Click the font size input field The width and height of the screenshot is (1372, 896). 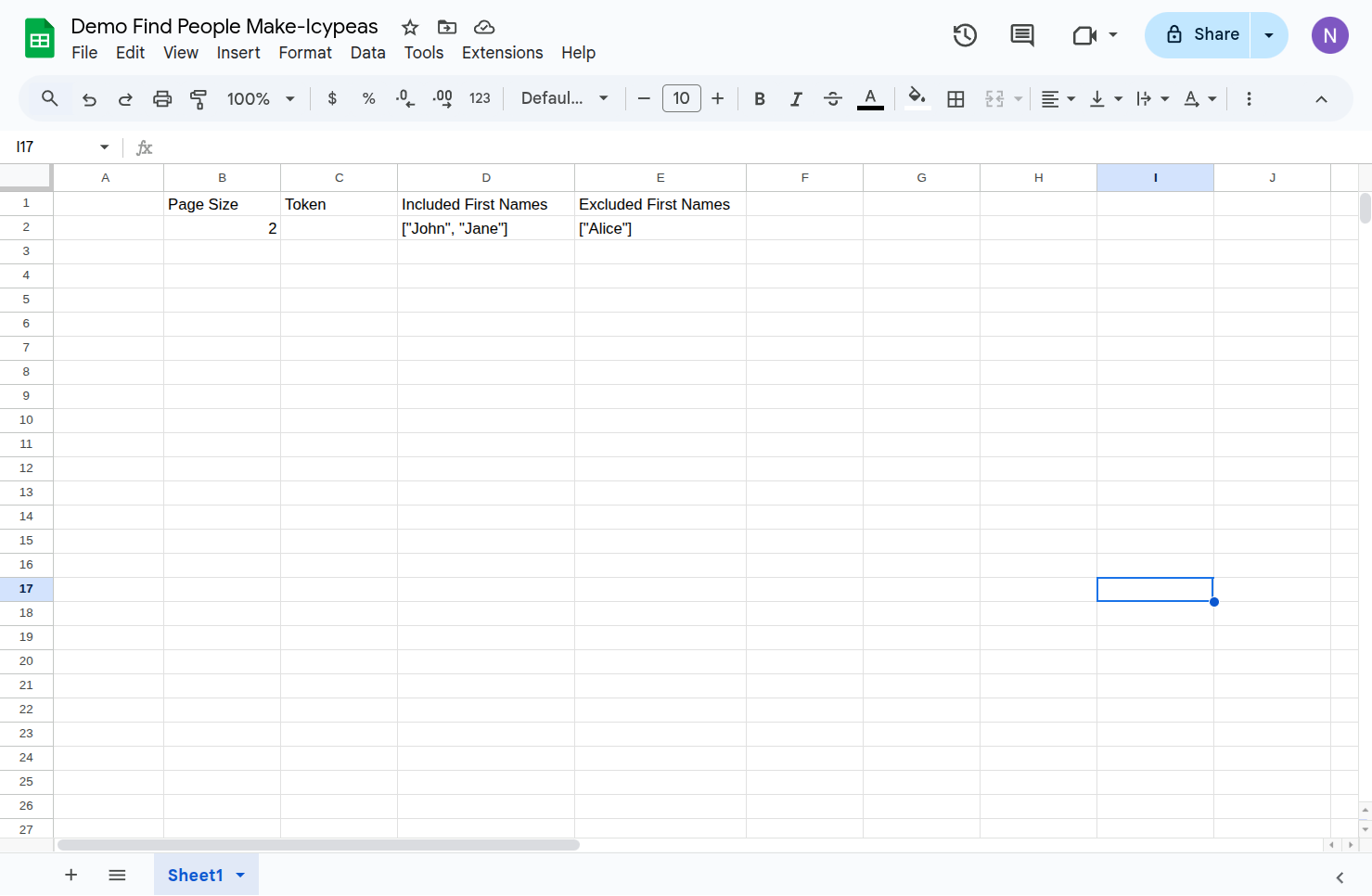[x=681, y=98]
